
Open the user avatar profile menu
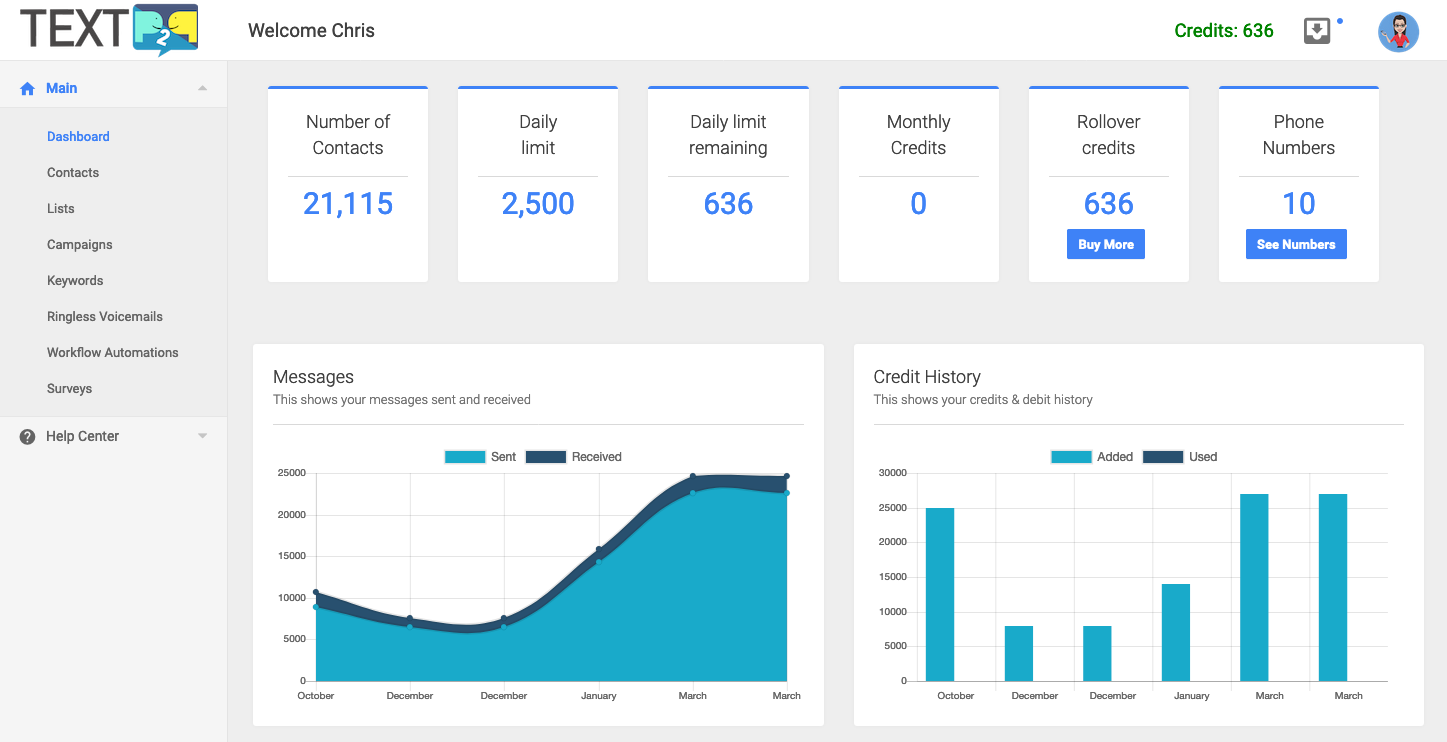click(1398, 32)
